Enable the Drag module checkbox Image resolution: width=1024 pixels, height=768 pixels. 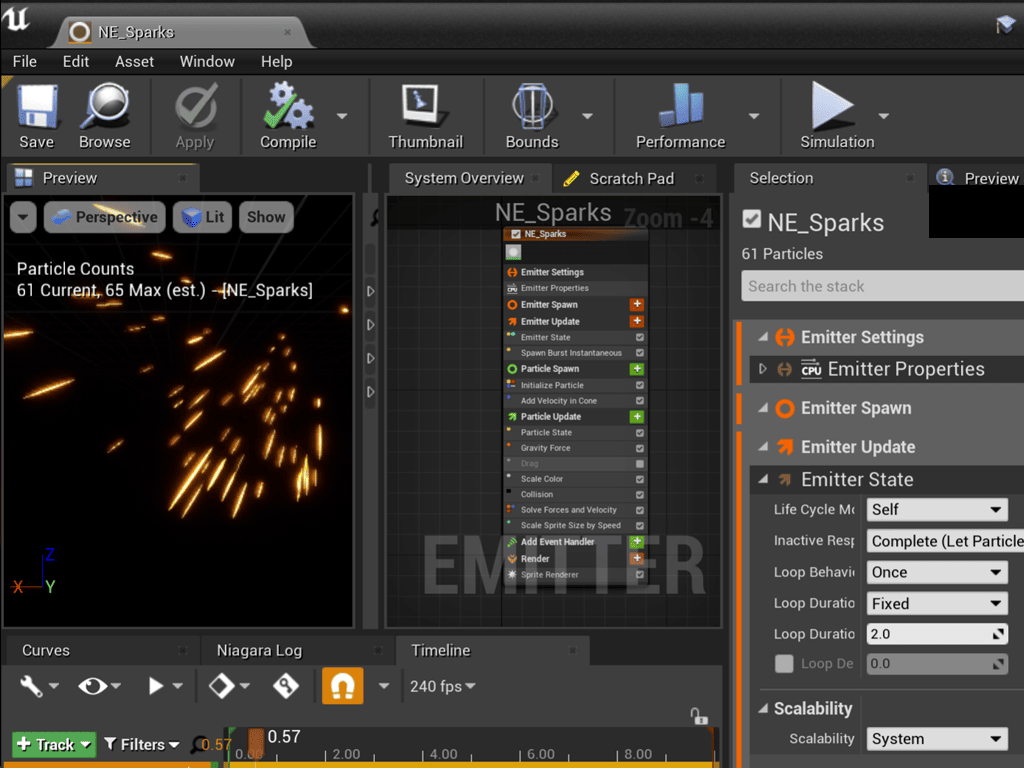(x=640, y=464)
